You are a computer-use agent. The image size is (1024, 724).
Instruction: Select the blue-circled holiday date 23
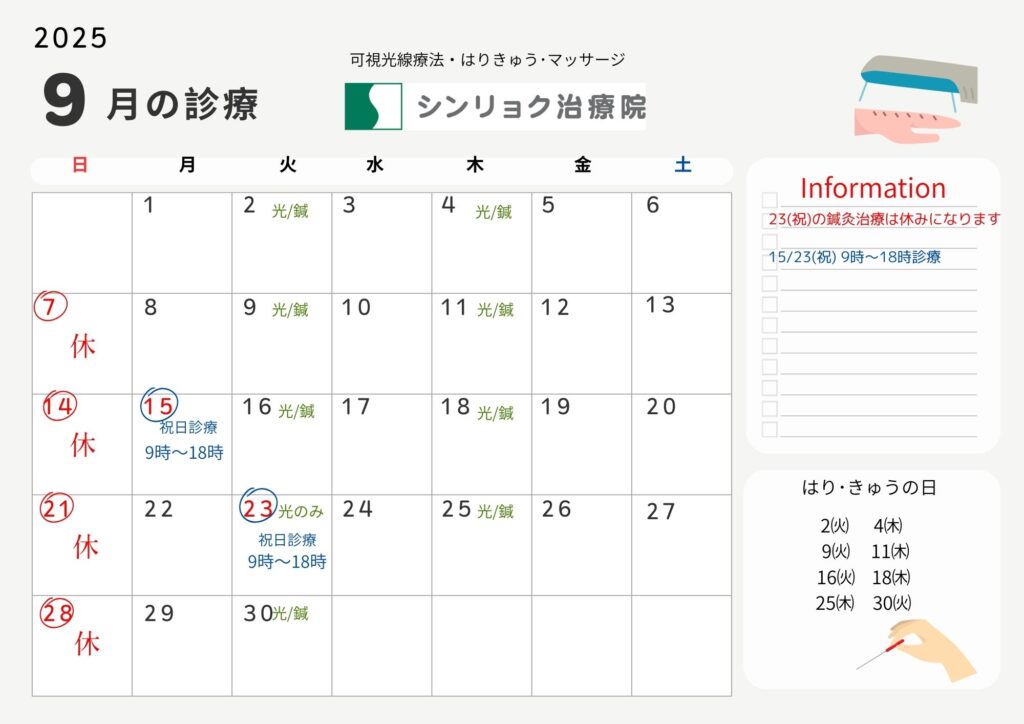tap(257, 509)
